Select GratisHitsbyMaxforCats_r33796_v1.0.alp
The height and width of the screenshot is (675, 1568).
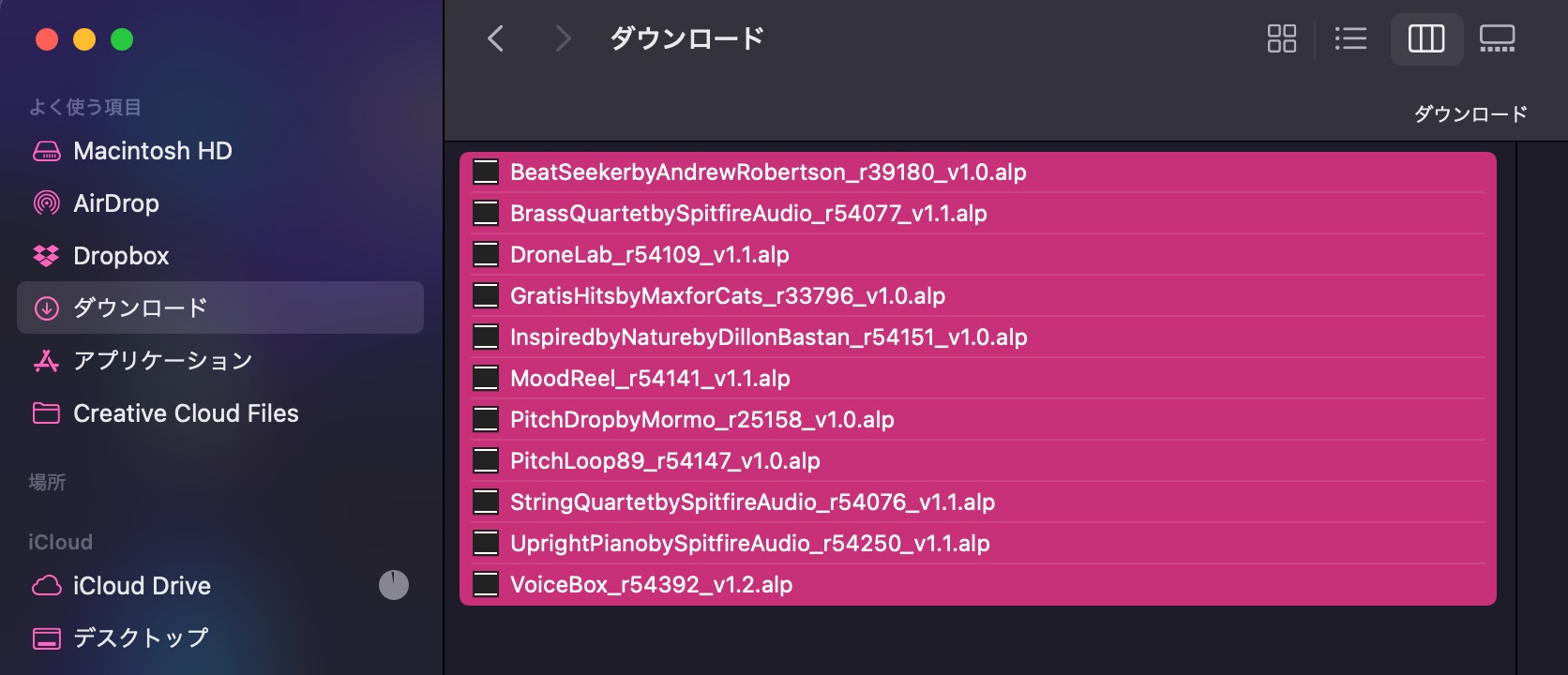(x=978, y=295)
